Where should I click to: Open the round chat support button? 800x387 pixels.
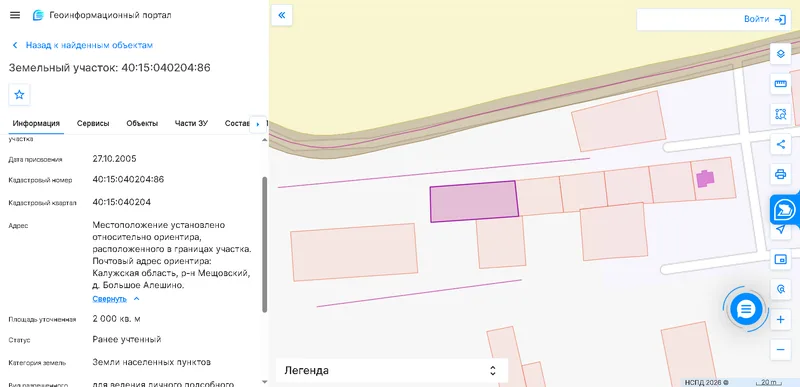pyautogui.click(x=746, y=309)
